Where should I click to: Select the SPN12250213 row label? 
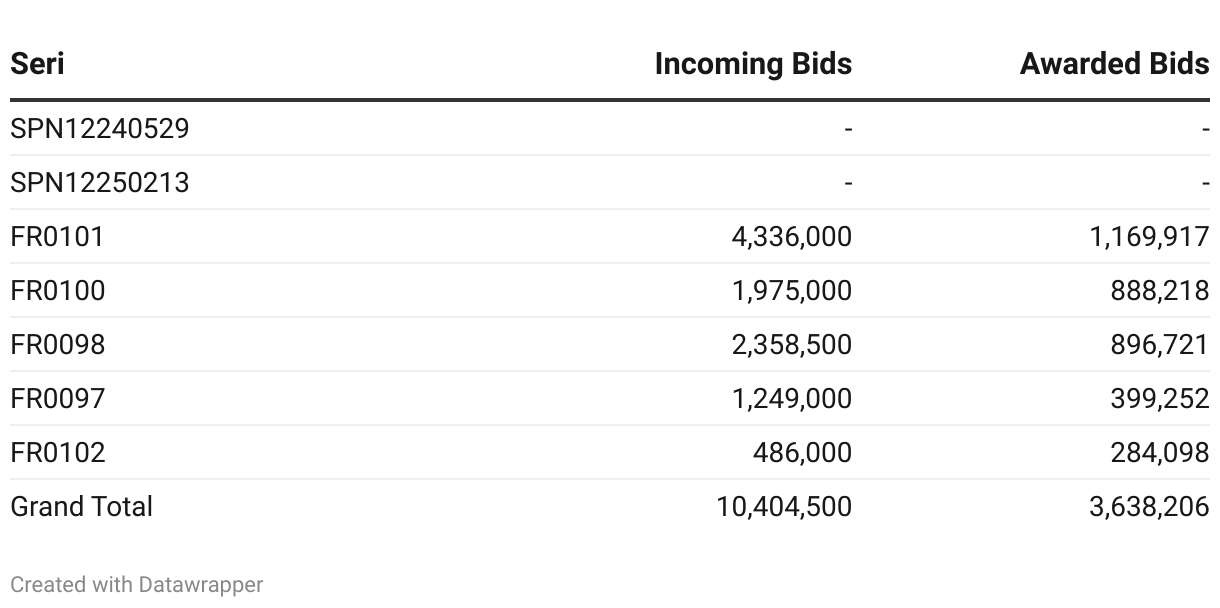click(100, 183)
